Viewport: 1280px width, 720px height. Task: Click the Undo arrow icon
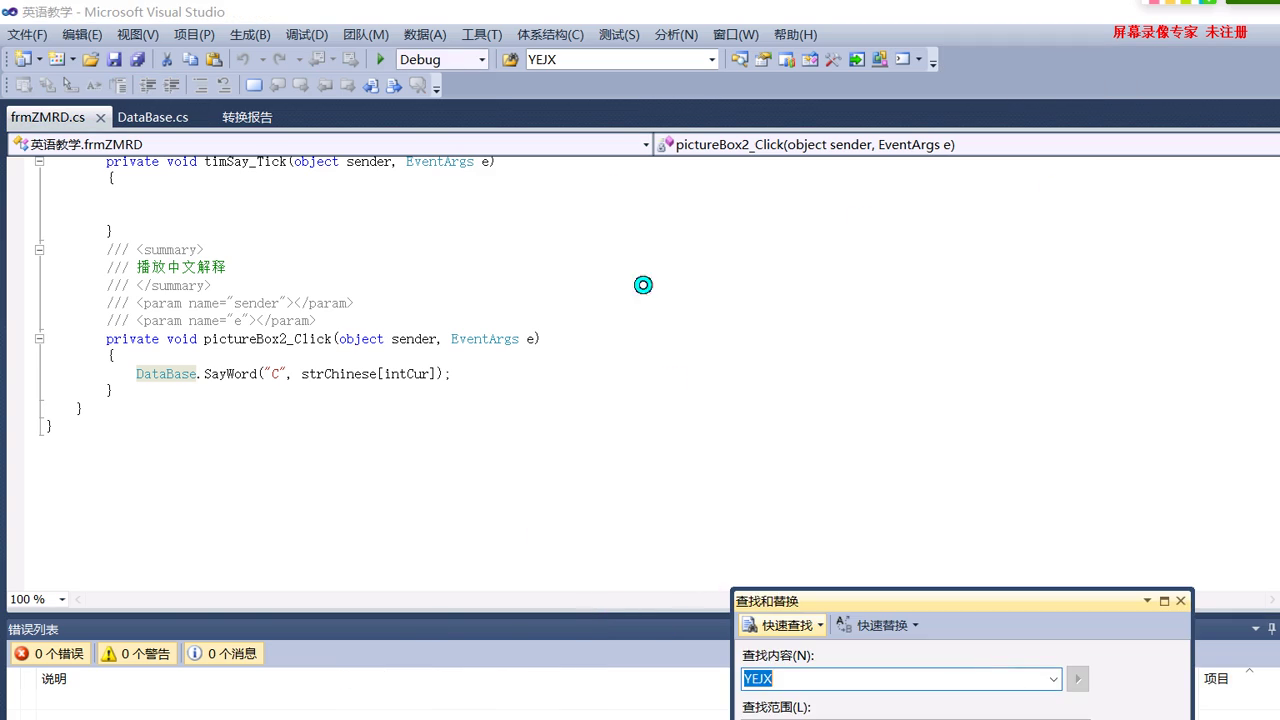point(243,59)
